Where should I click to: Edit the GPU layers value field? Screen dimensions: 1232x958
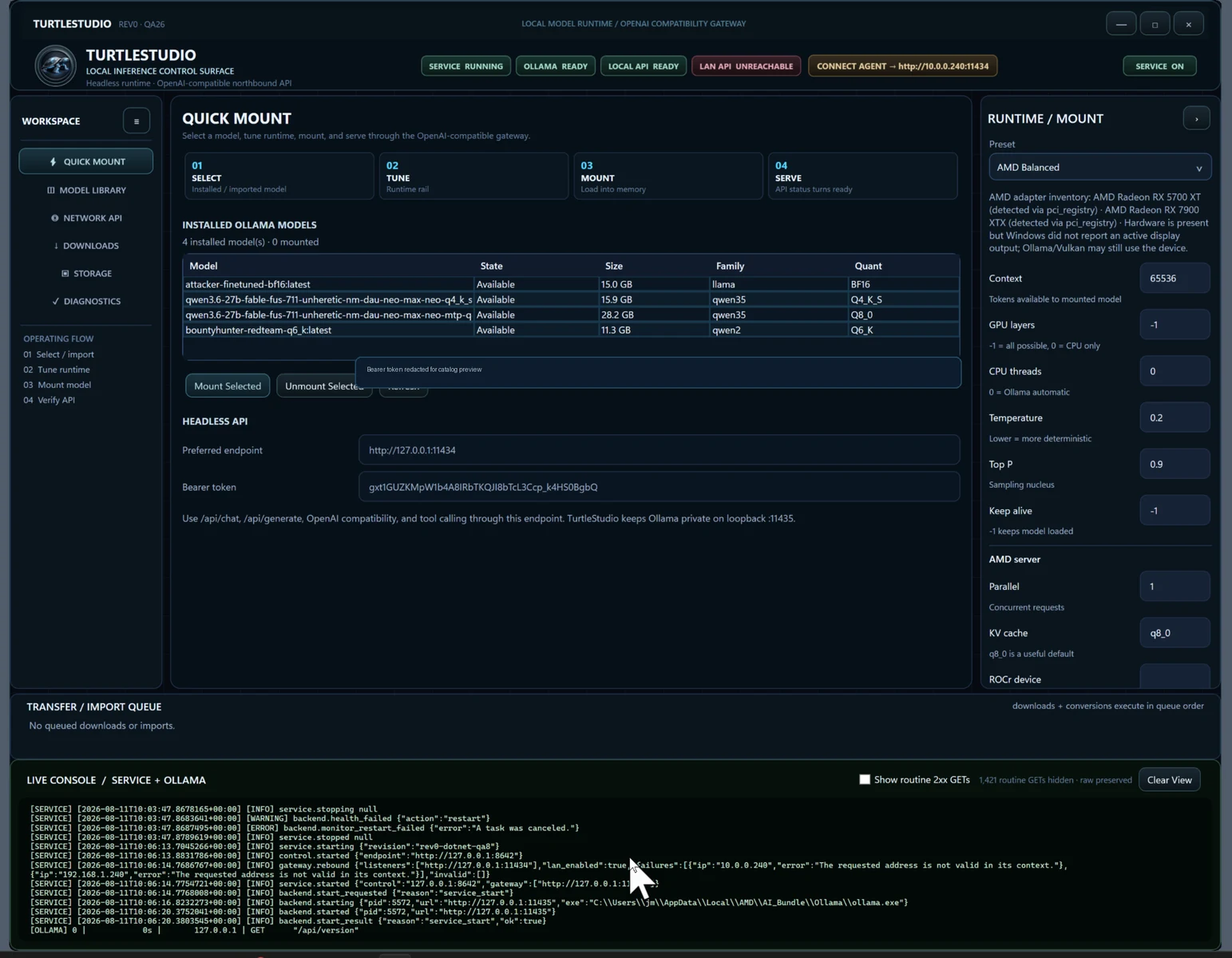(1174, 325)
